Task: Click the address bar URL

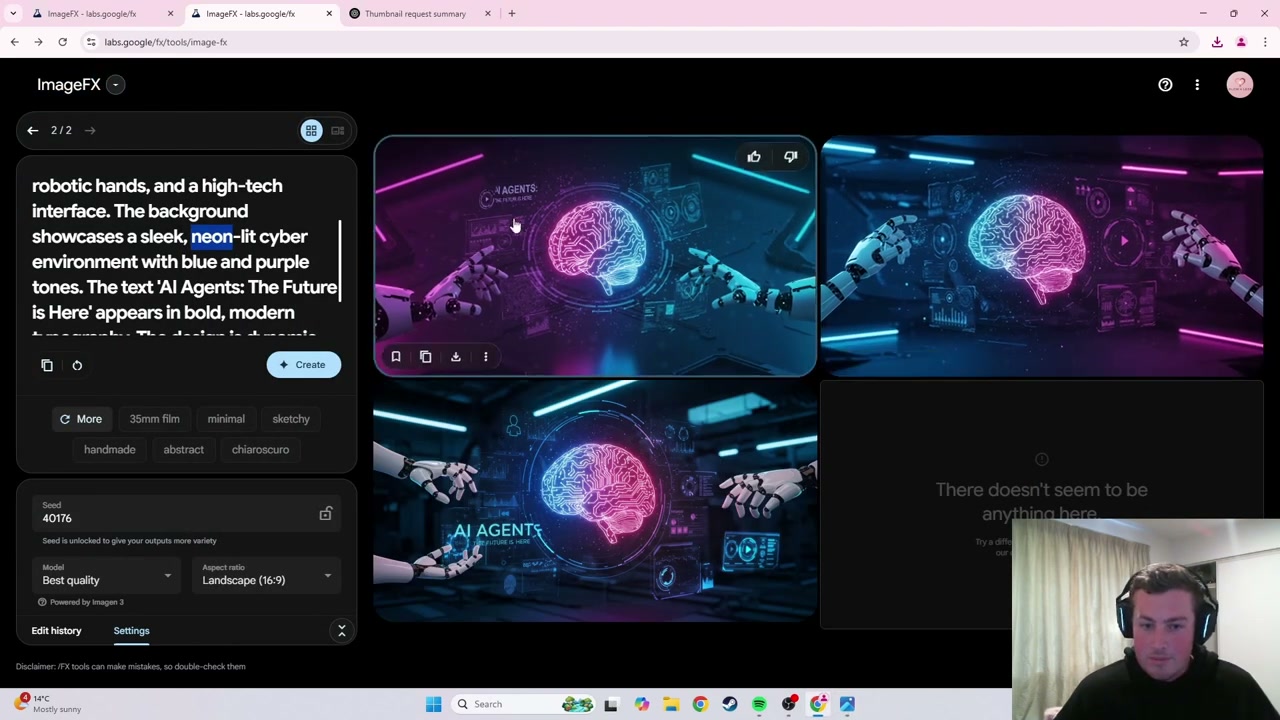Action: 166,42
